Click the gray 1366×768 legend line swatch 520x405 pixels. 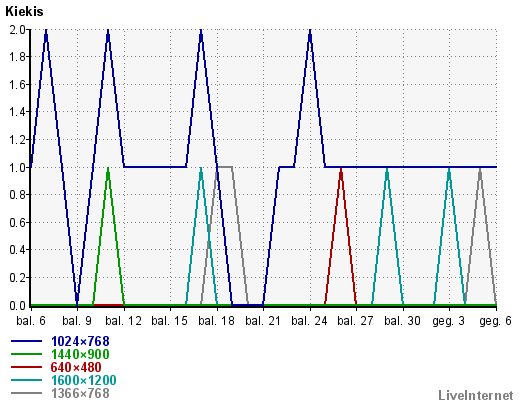click(x=27, y=393)
